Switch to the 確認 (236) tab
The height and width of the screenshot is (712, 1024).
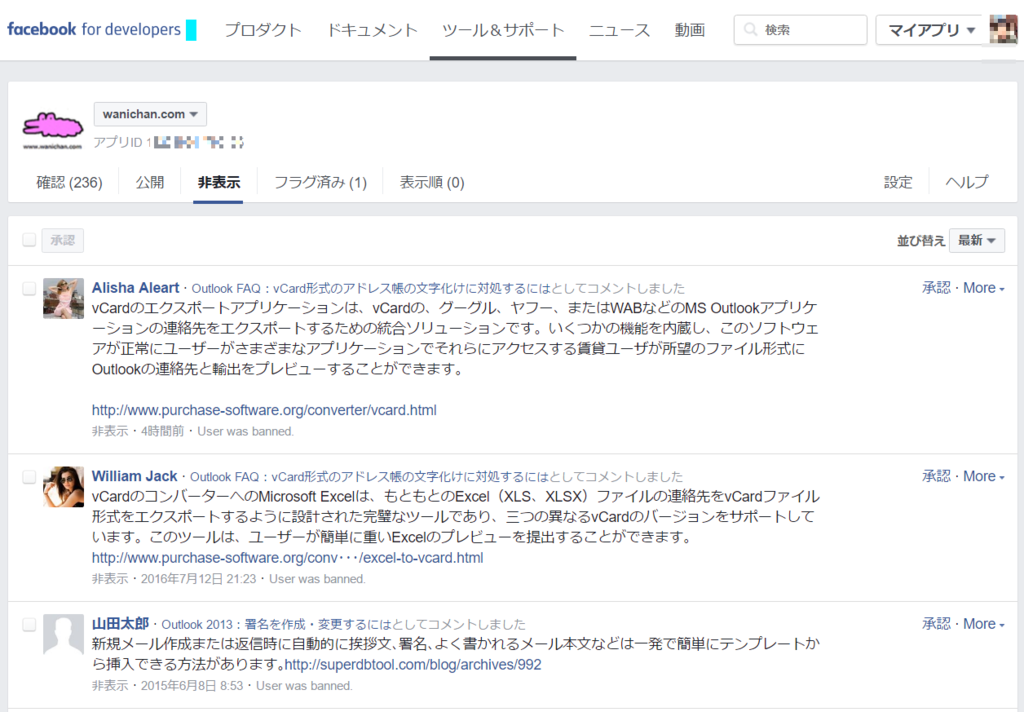pyautogui.click(x=69, y=182)
